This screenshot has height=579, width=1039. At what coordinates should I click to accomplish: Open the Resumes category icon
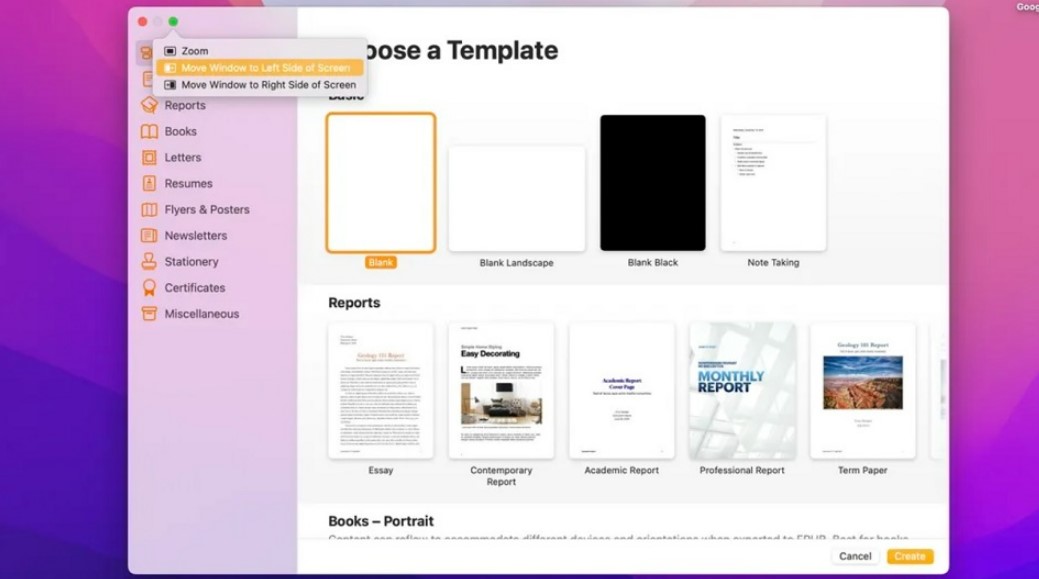(149, 183)
